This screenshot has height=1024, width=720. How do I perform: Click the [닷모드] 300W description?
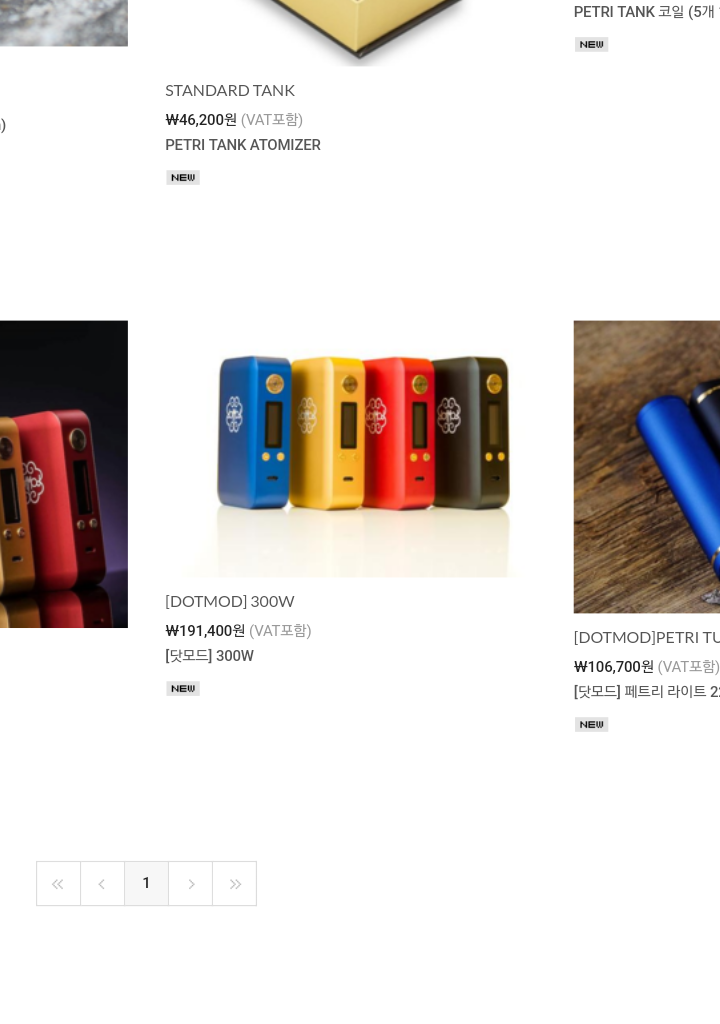click(x=210, y=656)
